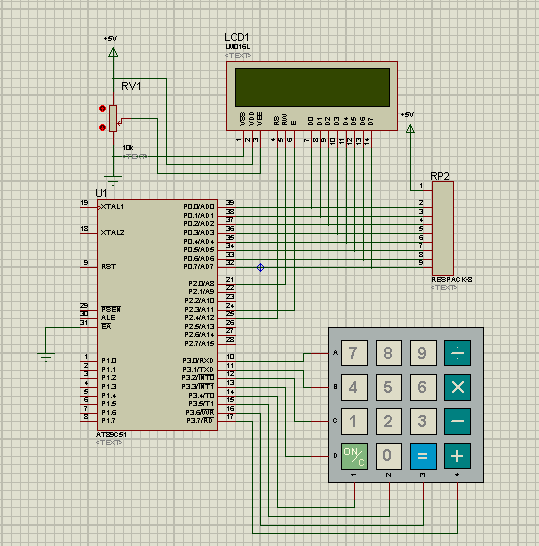Click the <TEXT> placeholder under LM016L

238,55
